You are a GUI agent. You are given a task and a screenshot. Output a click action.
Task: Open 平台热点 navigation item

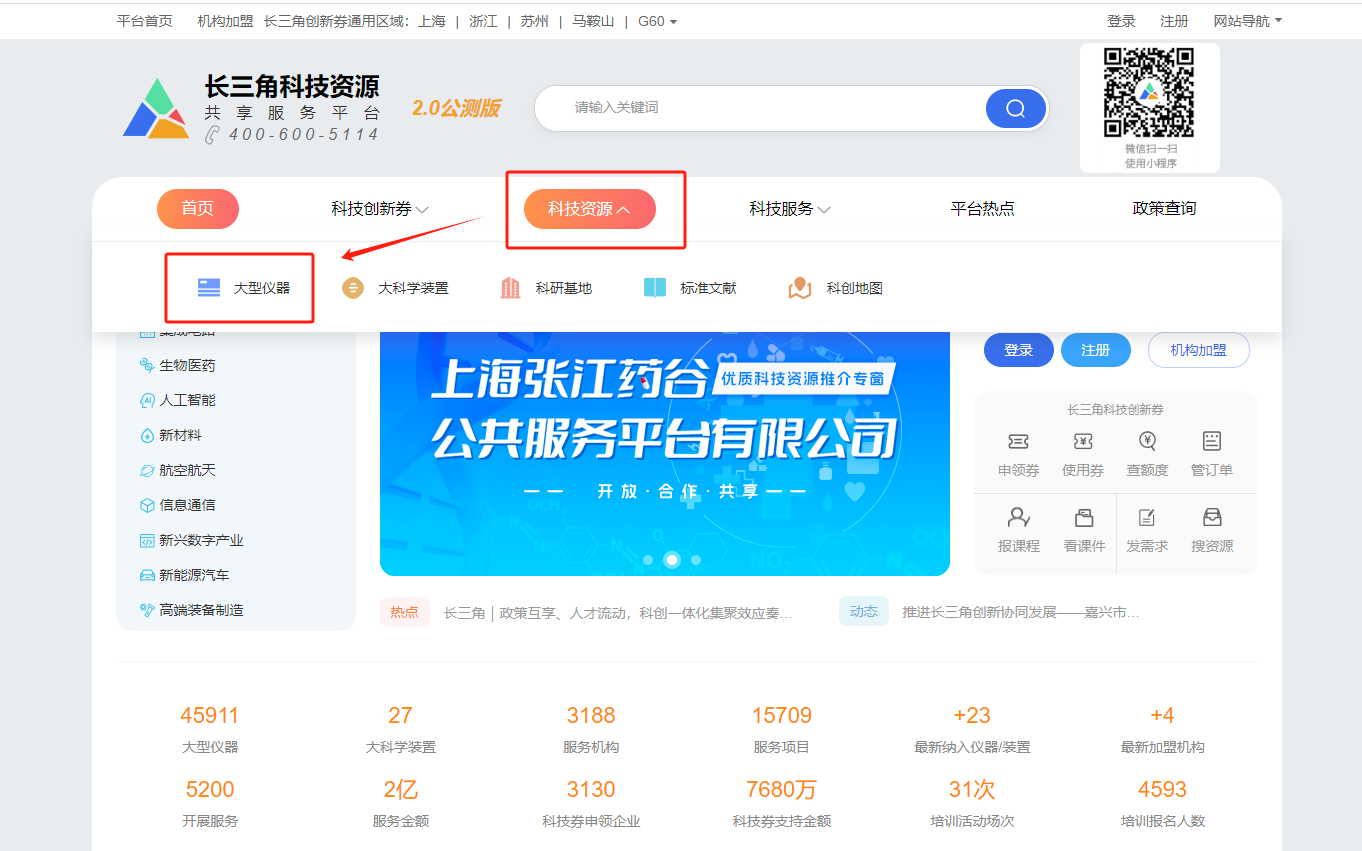click(x=982, y=209)
